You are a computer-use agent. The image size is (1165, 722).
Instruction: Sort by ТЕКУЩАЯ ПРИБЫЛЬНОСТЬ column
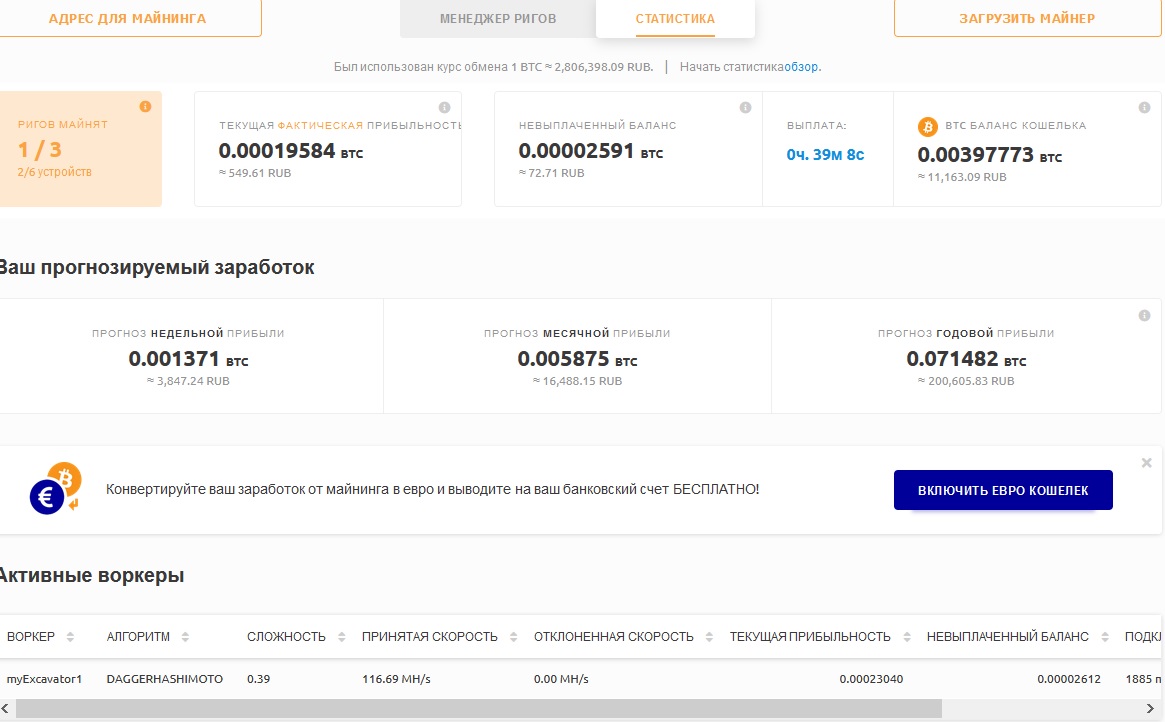pyautogui.click(x=906, y=637)
